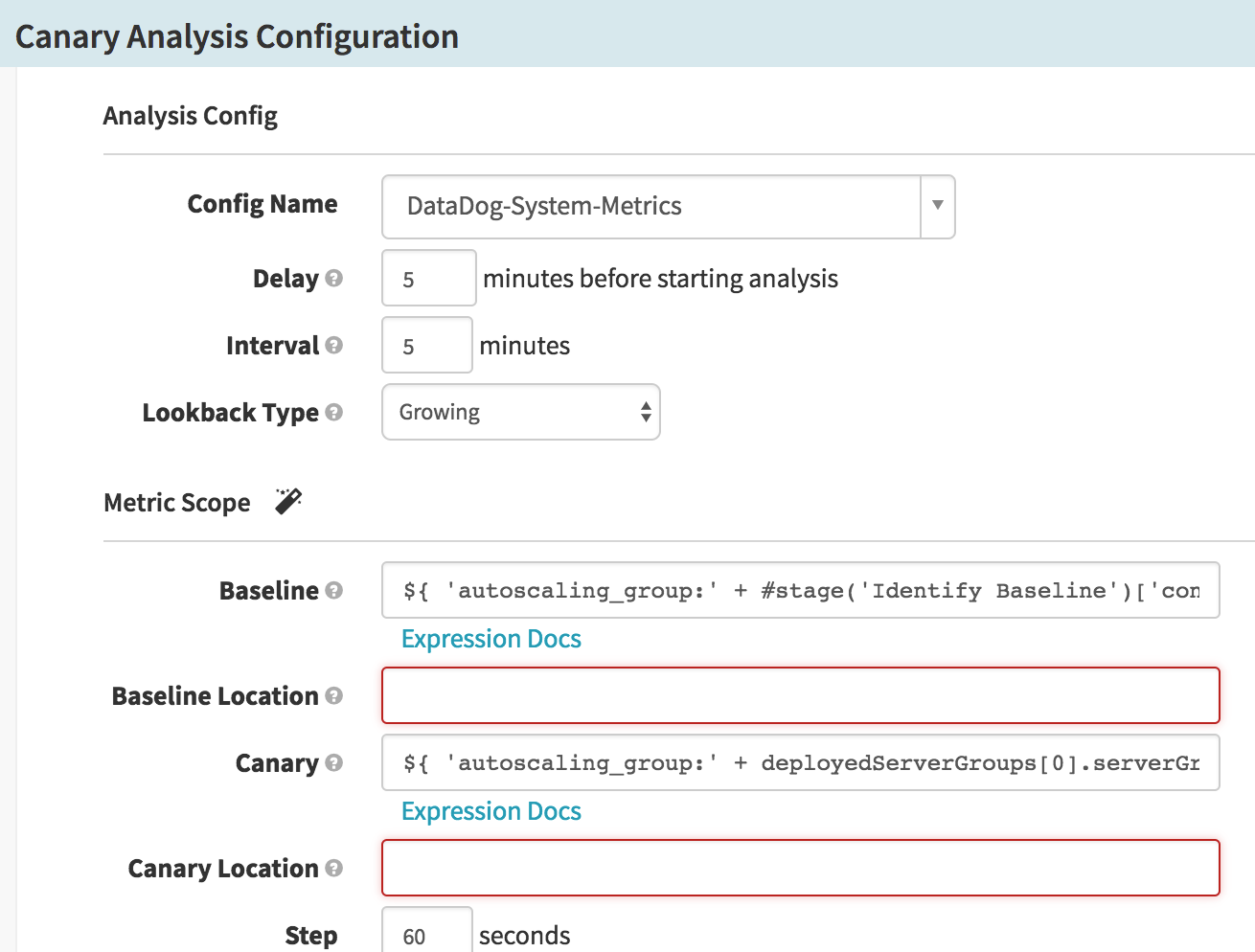Click the help icon next to Canary
Image resolution: width=1255 pixels, height=952 pixels.
333,763
